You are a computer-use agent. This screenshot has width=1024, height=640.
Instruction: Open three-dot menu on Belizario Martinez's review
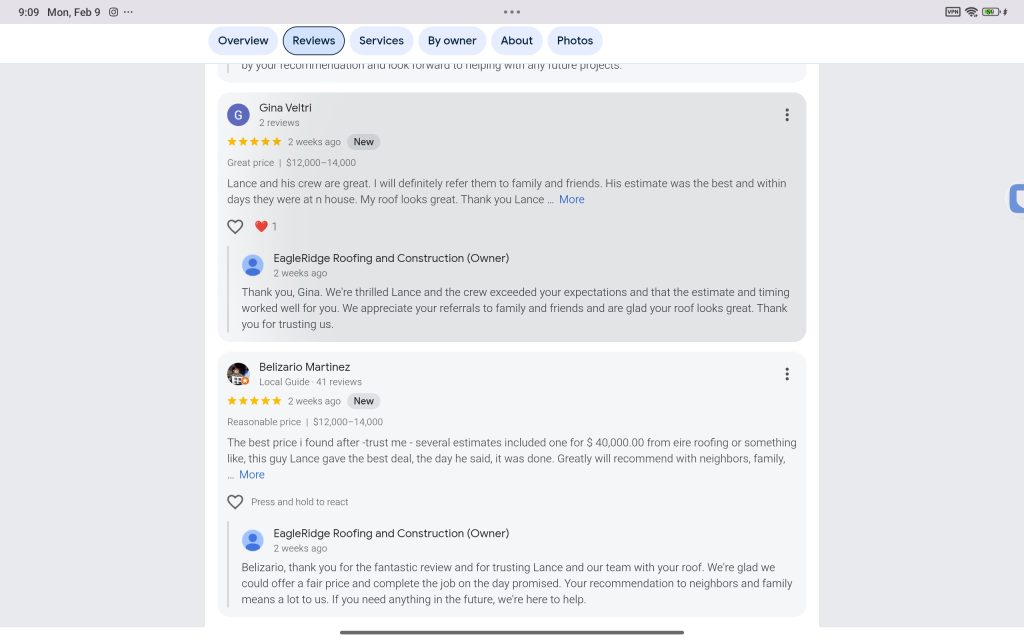pos(787,374)
